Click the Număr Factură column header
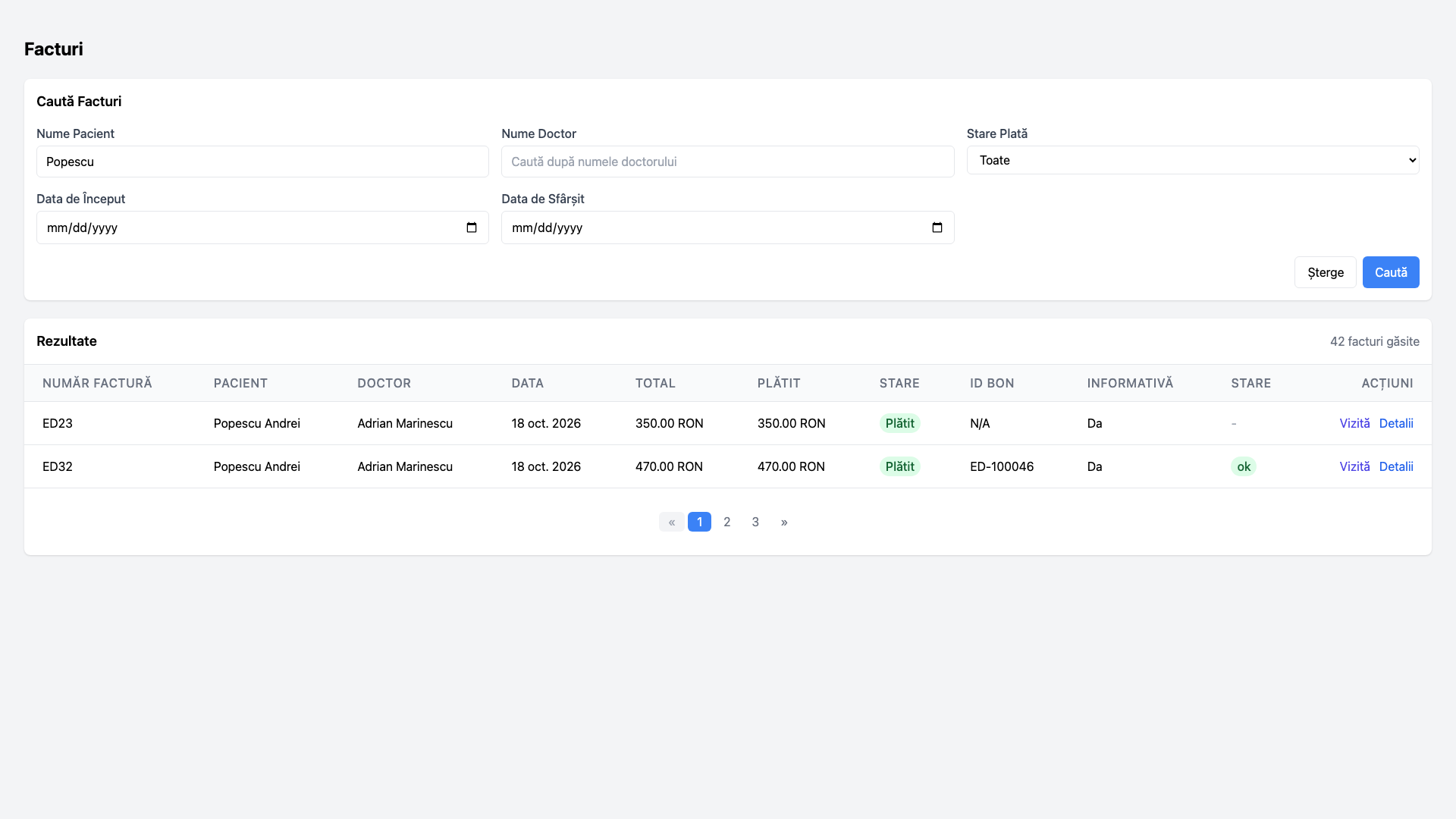Image resolution: width=1456 pixels, height=819 pixels. 97,383
